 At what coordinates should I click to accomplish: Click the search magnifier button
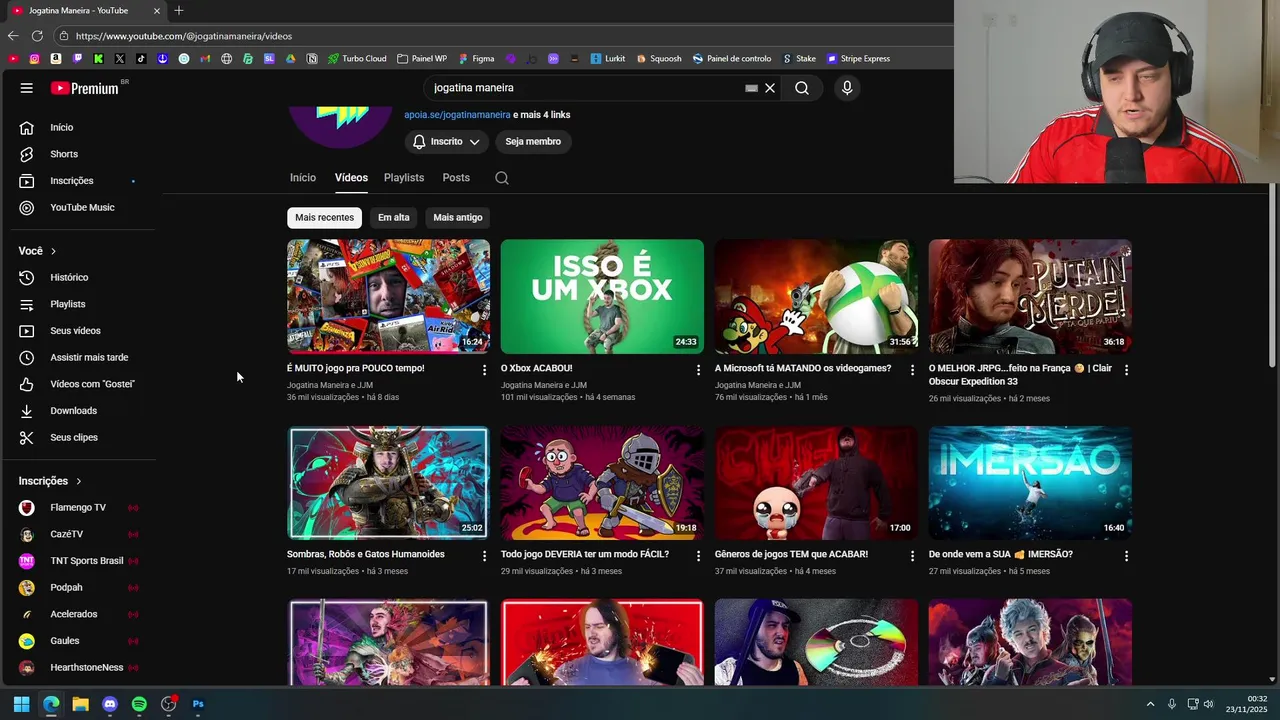click(802, 88)
